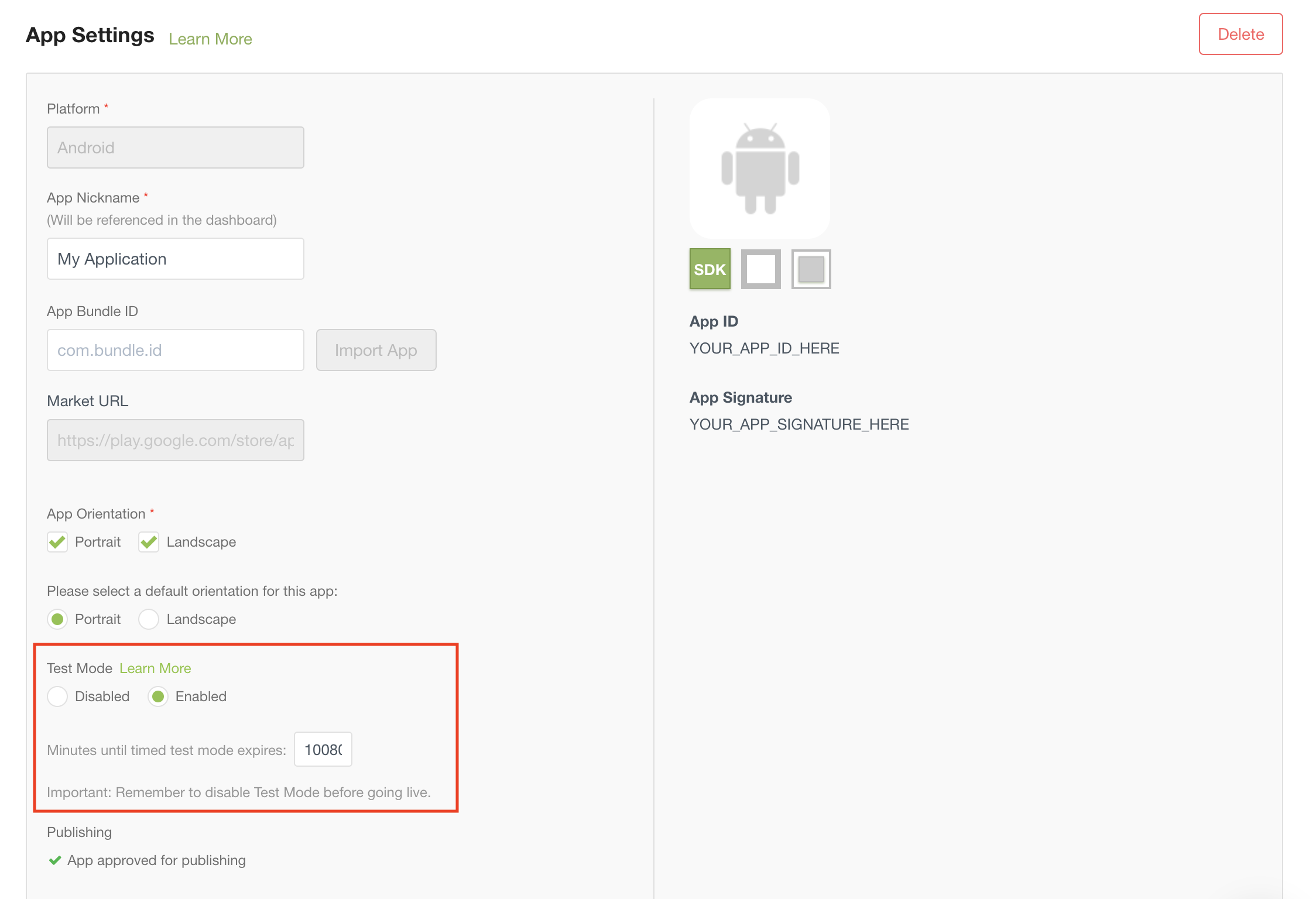Uncheck the Portrait orientation checkbox
The height and width of the screenshot is (899, 1316).
click(57, 541)
